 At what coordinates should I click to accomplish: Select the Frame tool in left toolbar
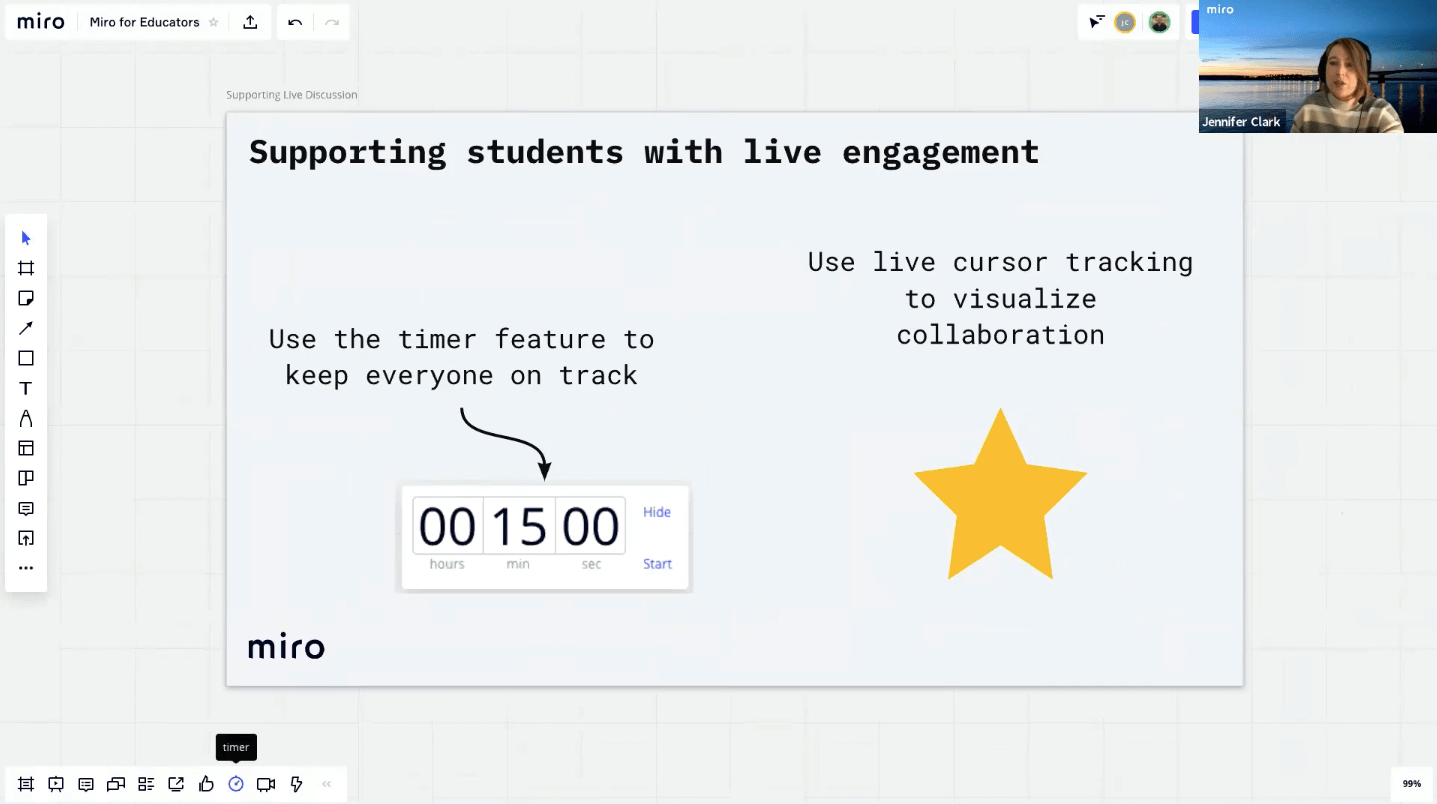26,268
